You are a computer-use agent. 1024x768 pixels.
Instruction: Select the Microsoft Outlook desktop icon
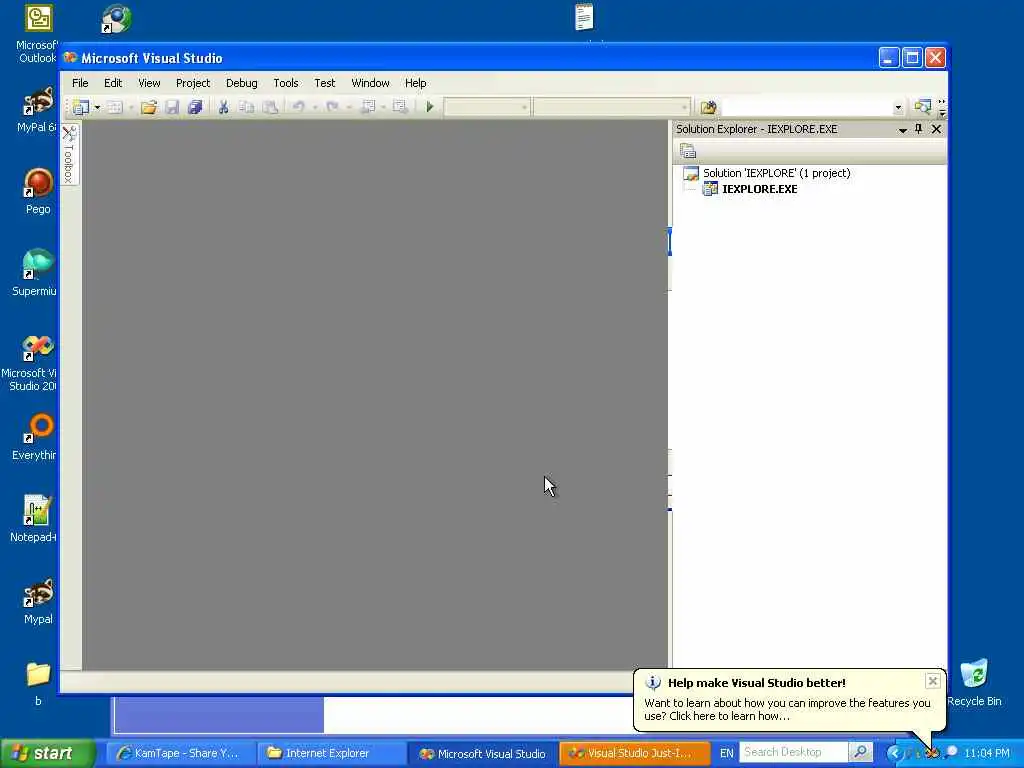[38, 34]
